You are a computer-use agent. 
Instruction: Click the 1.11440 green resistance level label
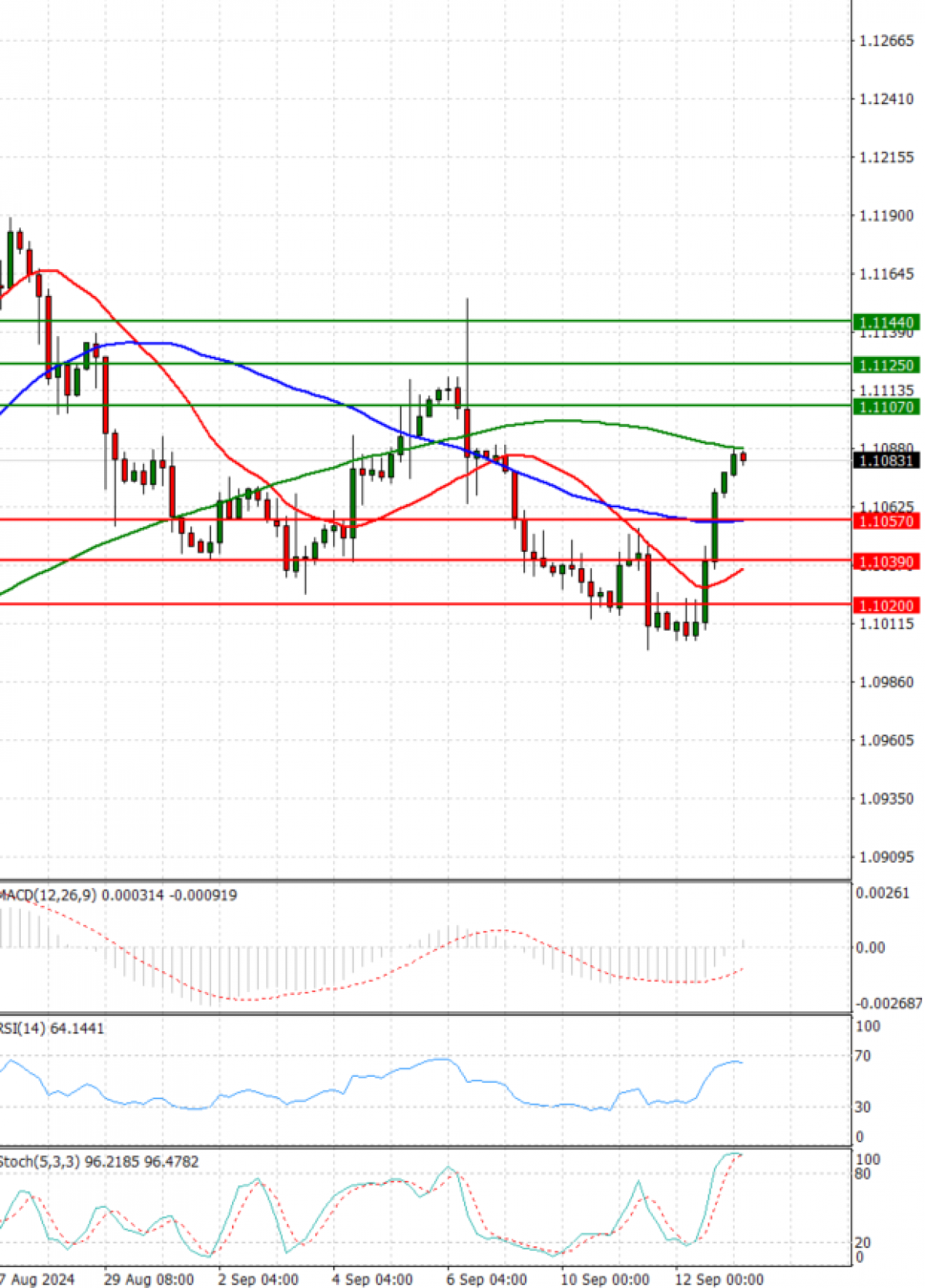(x=886, y=323)
